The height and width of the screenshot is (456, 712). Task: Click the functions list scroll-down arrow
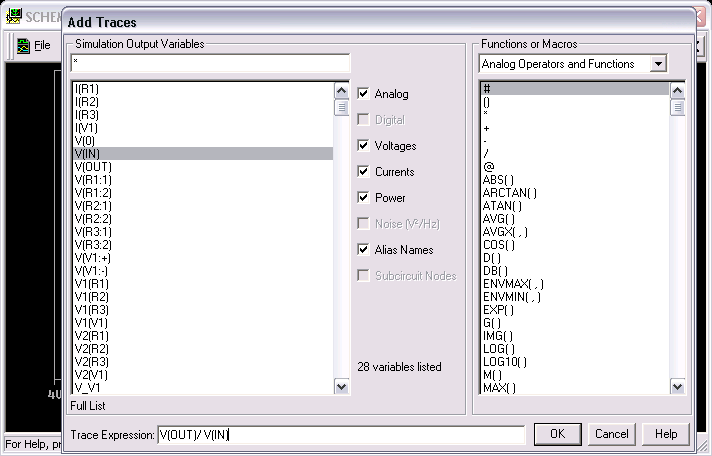click(x=677, y=387)
